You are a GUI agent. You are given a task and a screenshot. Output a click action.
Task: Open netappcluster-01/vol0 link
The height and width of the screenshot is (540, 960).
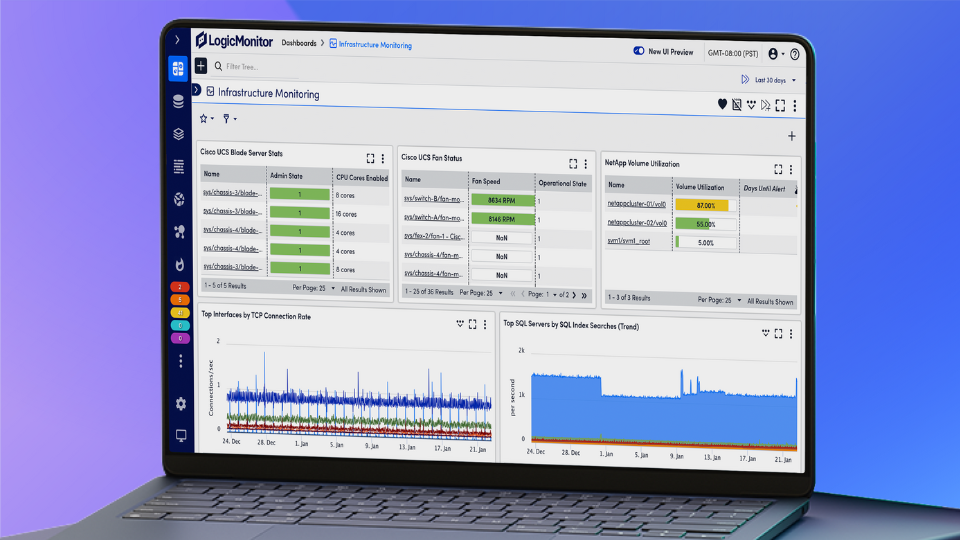point(637,203)
